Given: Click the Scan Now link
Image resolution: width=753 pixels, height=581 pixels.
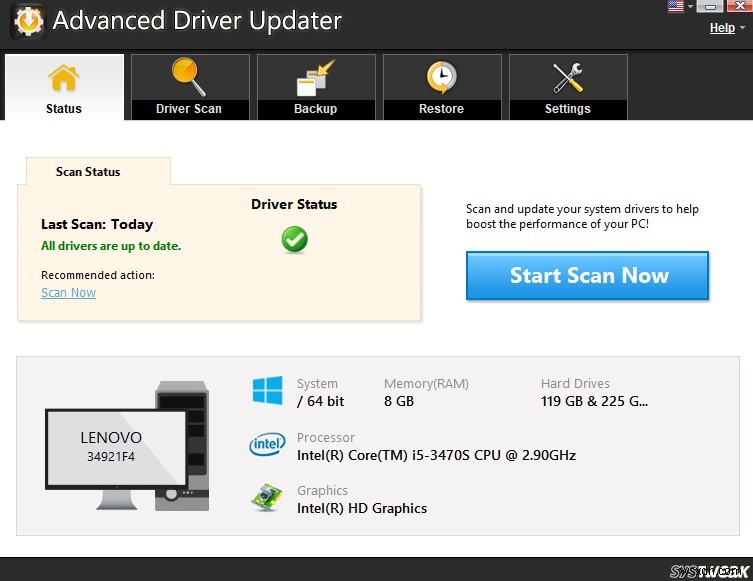Looking at the screenshot, I should click(68, 292).
